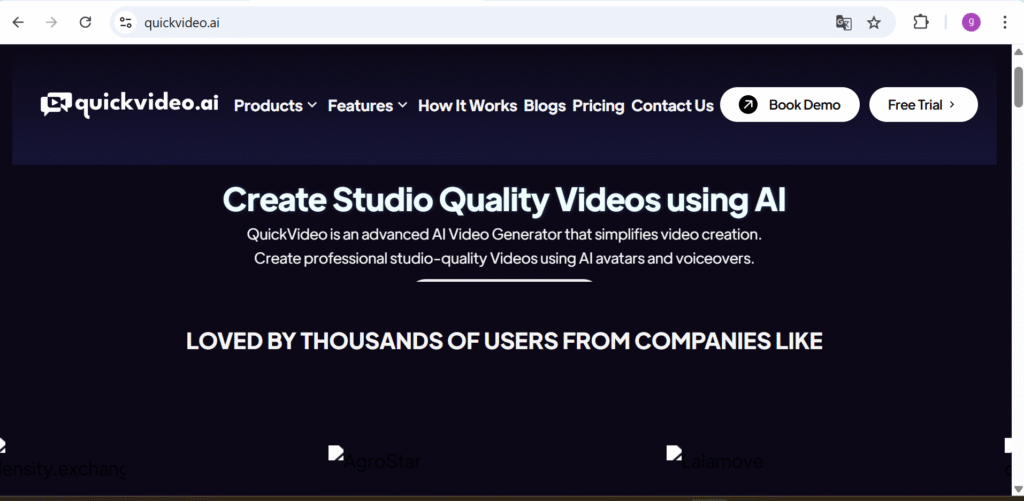The width and height of the screenshot is (1024, 501).
Task: Open the translate page icon
Action: [x=843, y=22]
